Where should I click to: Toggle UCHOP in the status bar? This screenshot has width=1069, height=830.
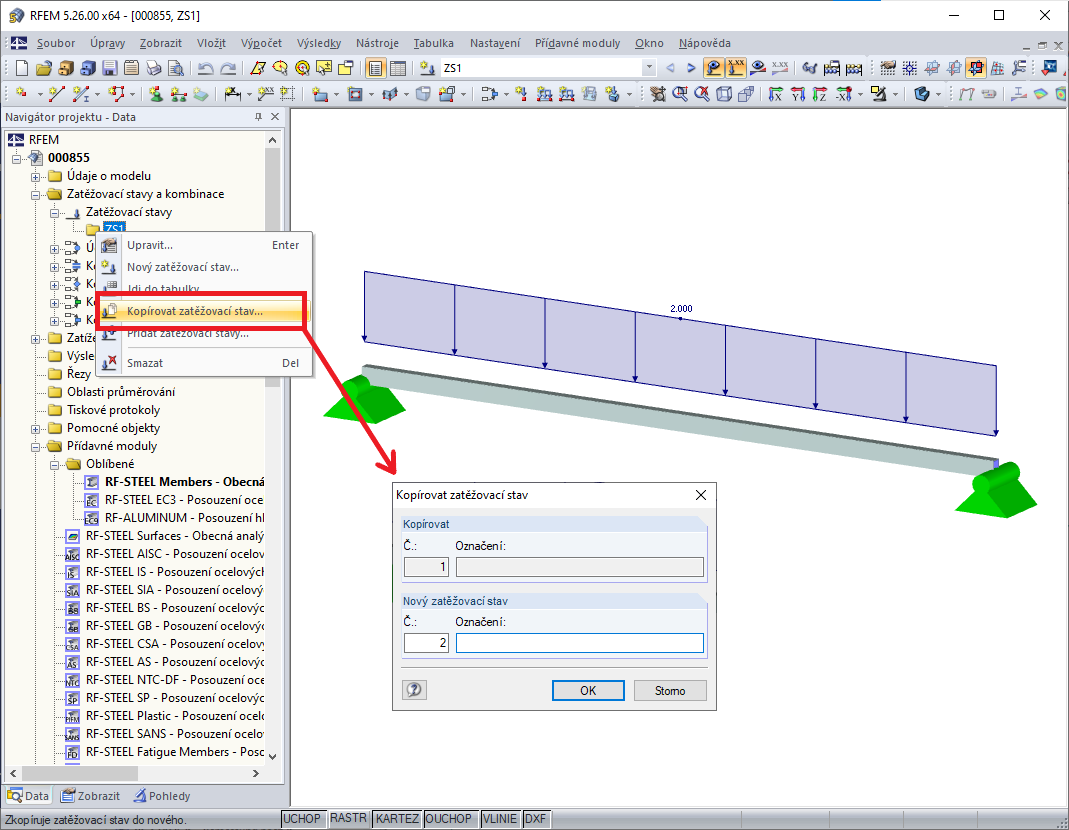301,818
